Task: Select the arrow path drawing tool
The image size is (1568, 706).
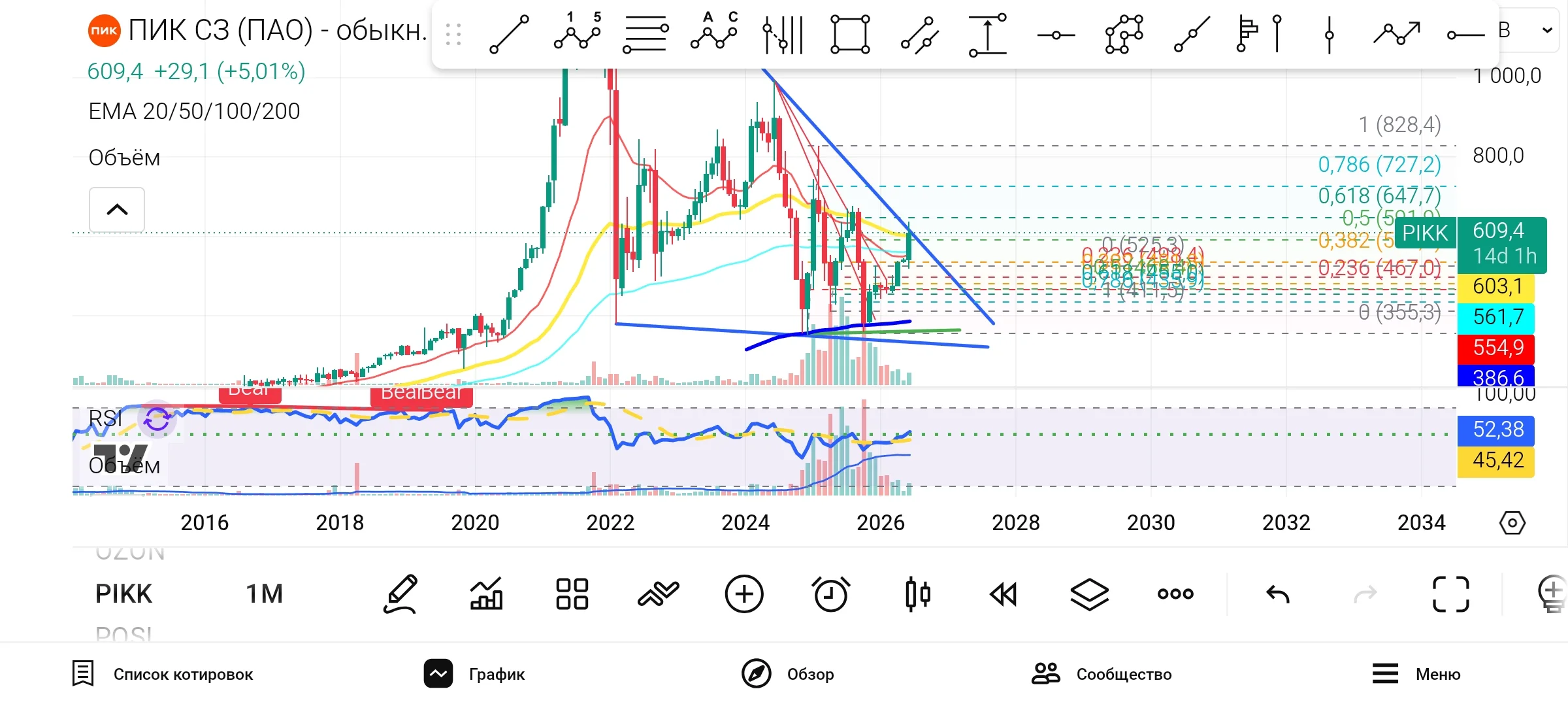Action: pos(1397,33)
